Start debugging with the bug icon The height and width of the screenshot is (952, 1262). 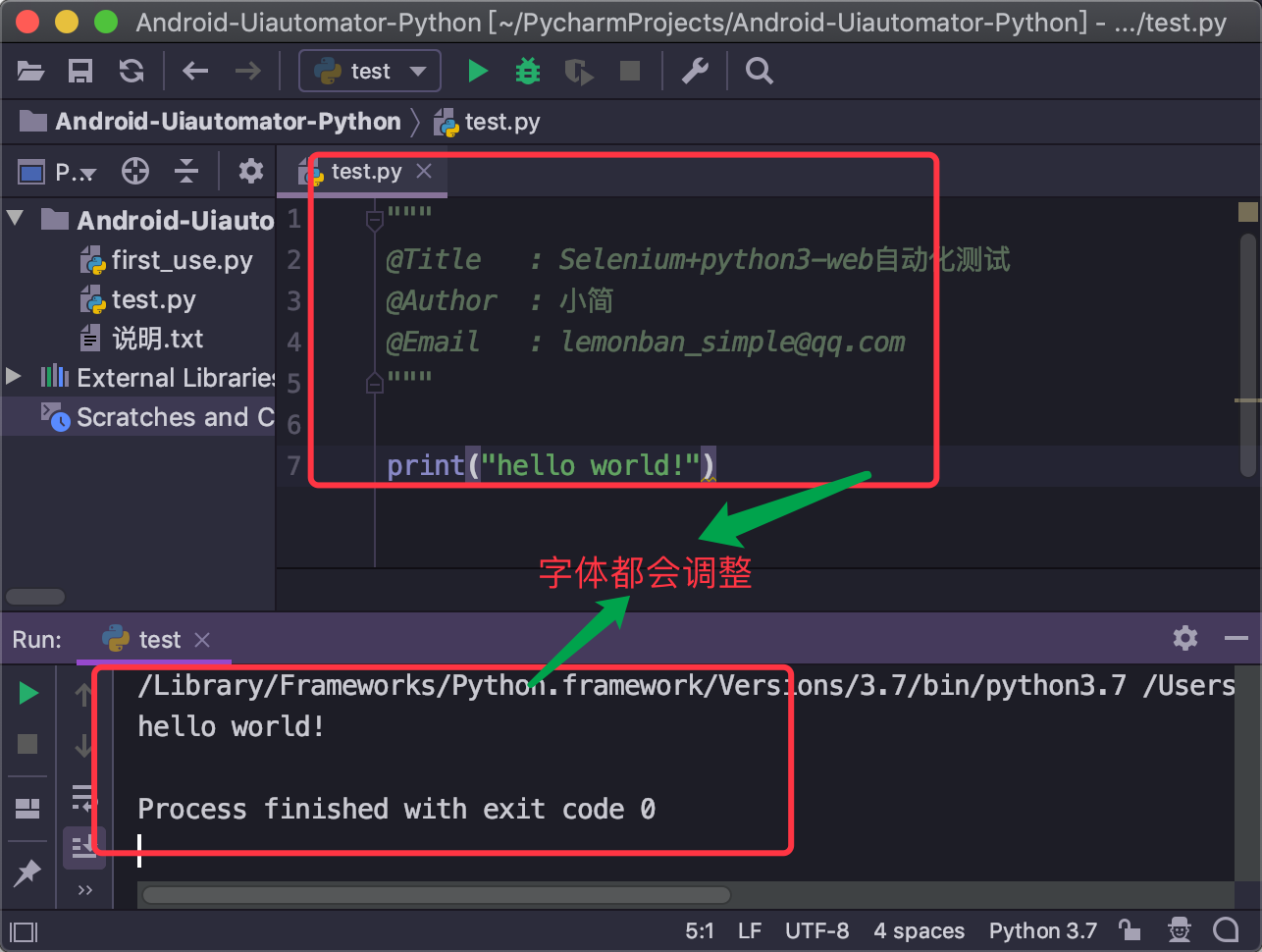(528, 71)
